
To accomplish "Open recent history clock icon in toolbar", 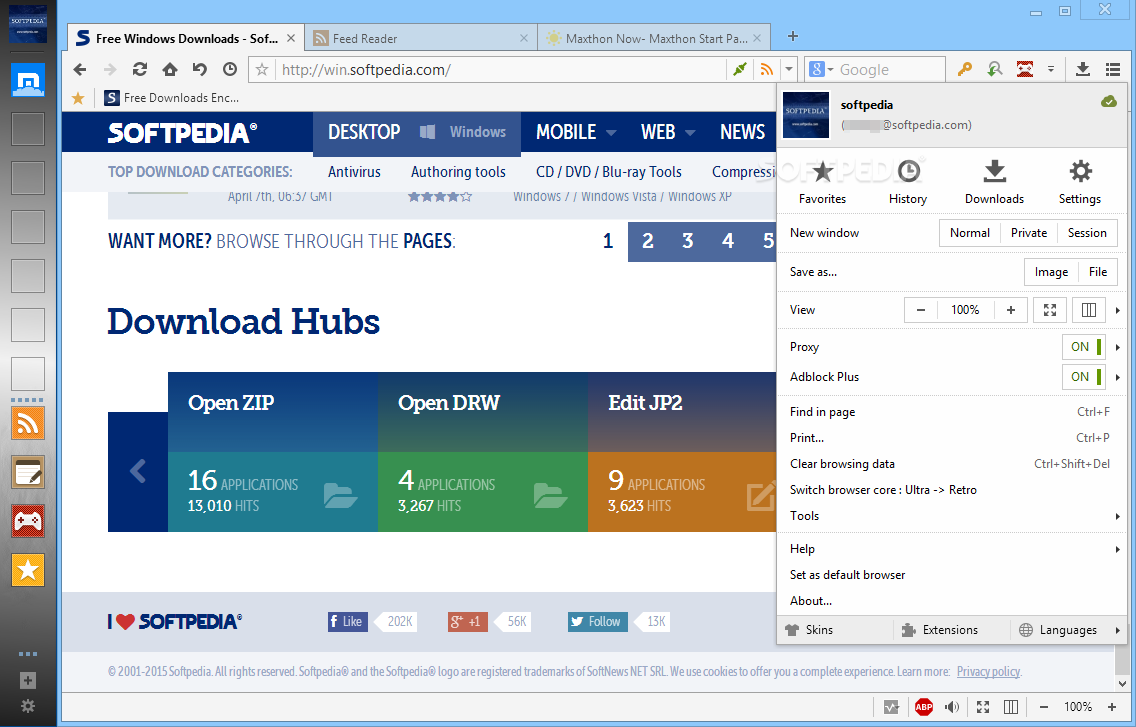I will click(230, 69).
